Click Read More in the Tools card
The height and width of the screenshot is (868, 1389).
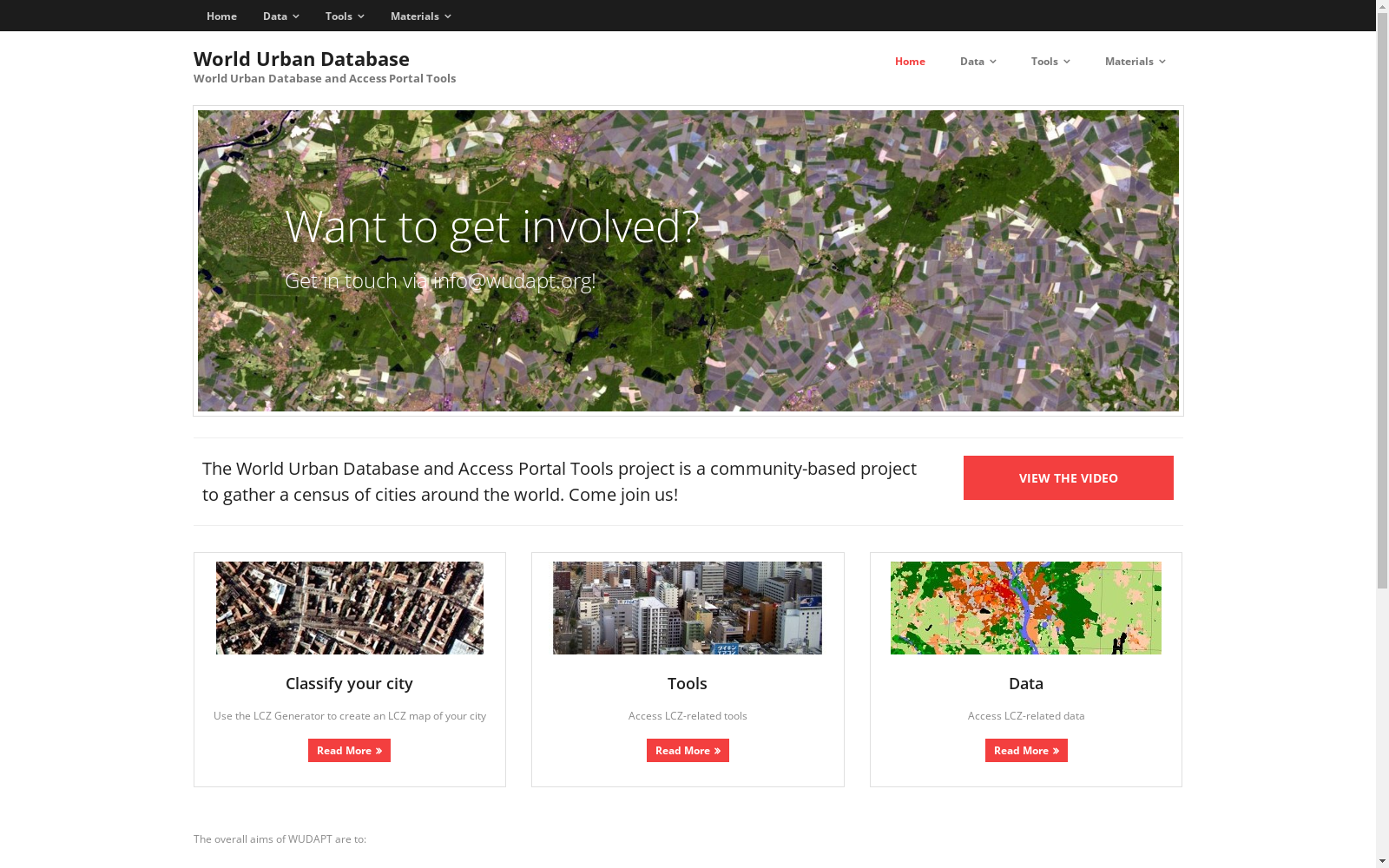click(688, 751)
